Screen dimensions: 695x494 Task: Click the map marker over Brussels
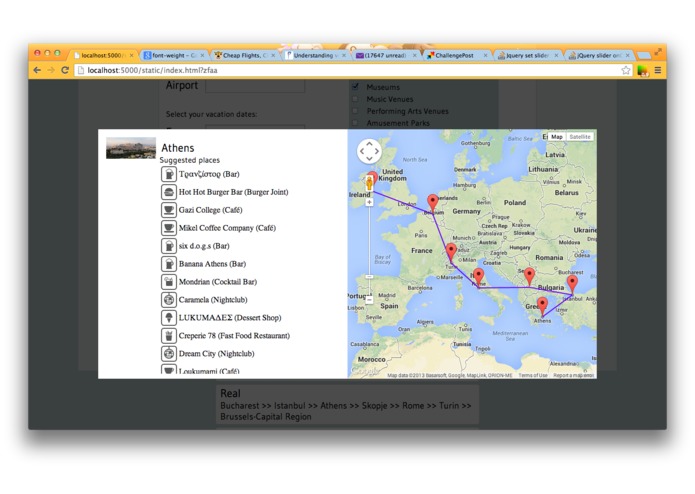[x=433, y=202]
